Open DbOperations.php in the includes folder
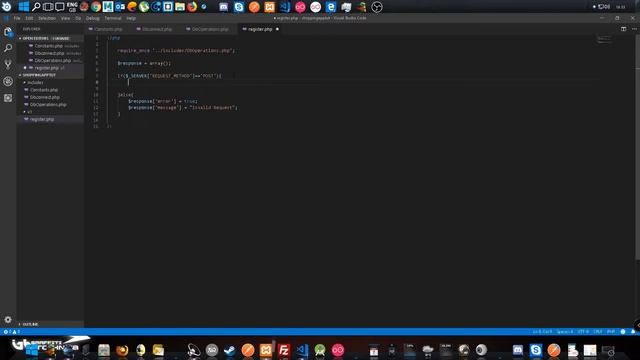The height and width of the screenshot is (360, 640). pos(50,104)
